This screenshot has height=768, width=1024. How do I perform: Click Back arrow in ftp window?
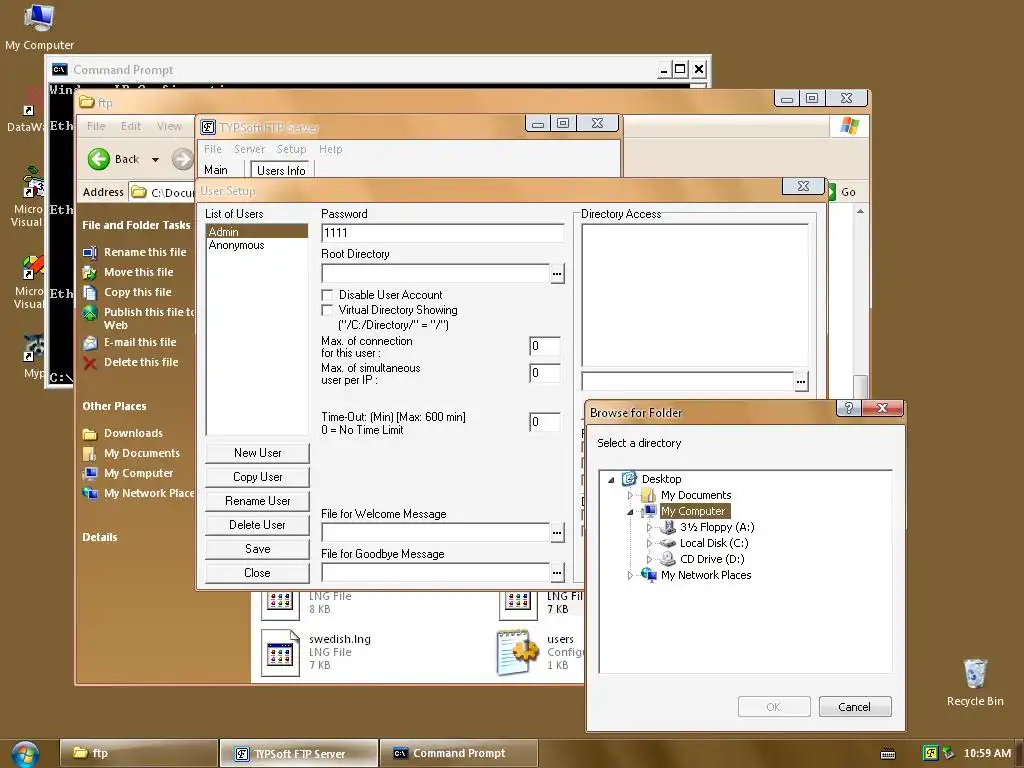pos(99,159)
